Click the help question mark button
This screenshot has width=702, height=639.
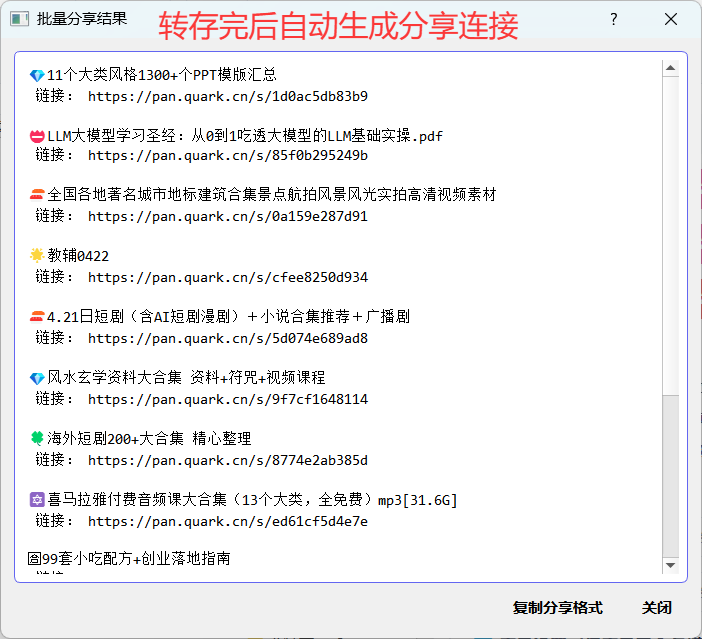tap(614, 19)
